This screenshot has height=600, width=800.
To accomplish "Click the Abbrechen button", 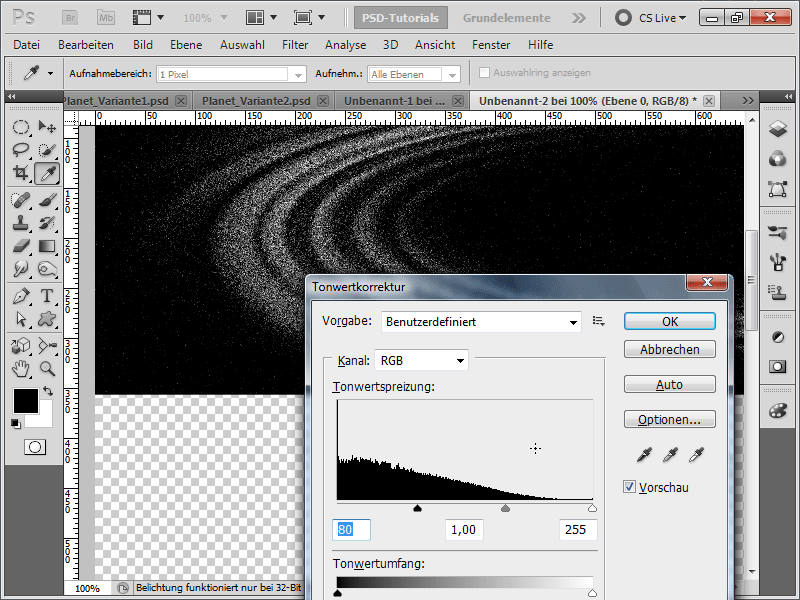I will pos(669,349).
